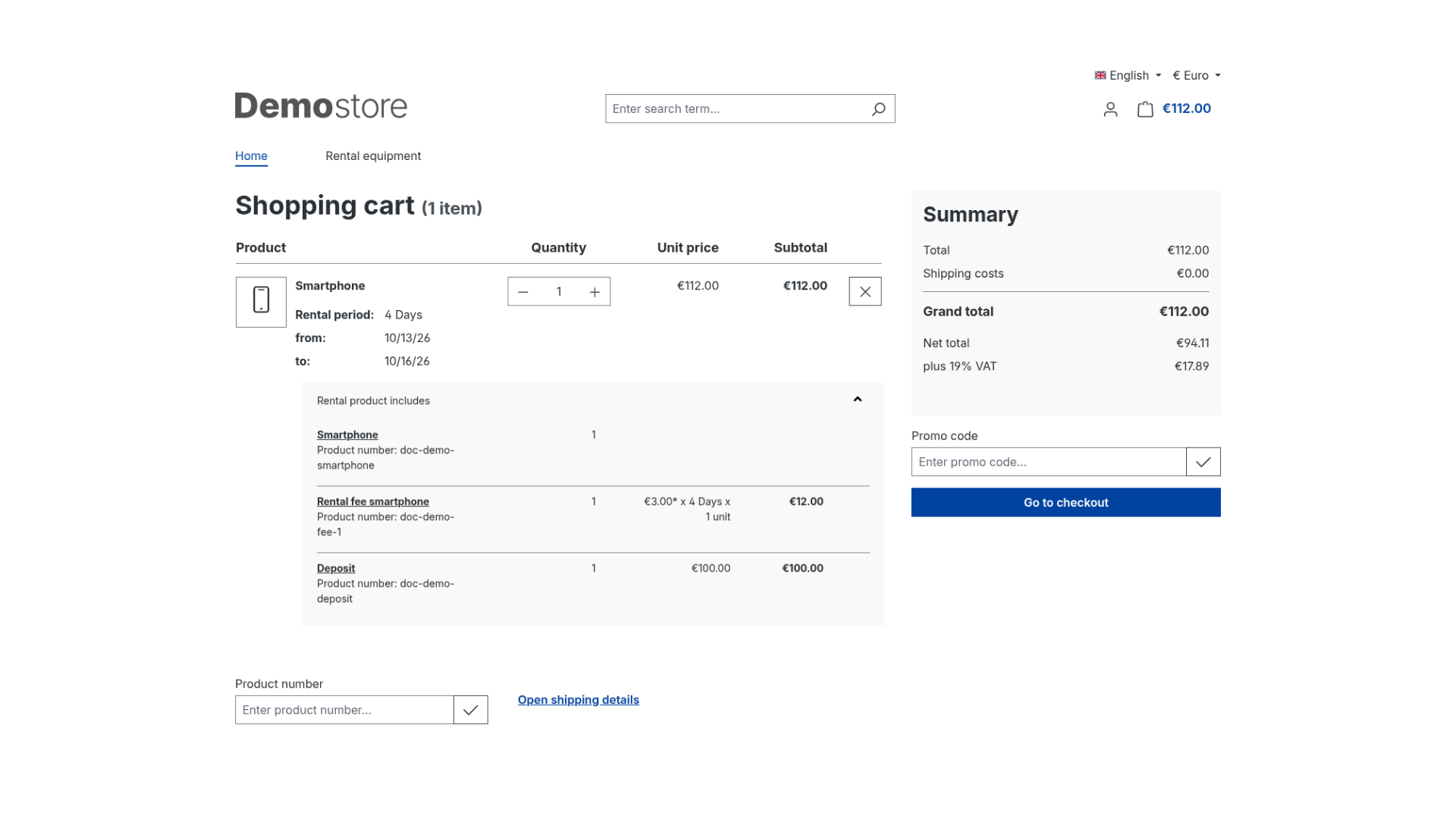Decrease Smartphone quantity with minus button

tap(522, 292)
